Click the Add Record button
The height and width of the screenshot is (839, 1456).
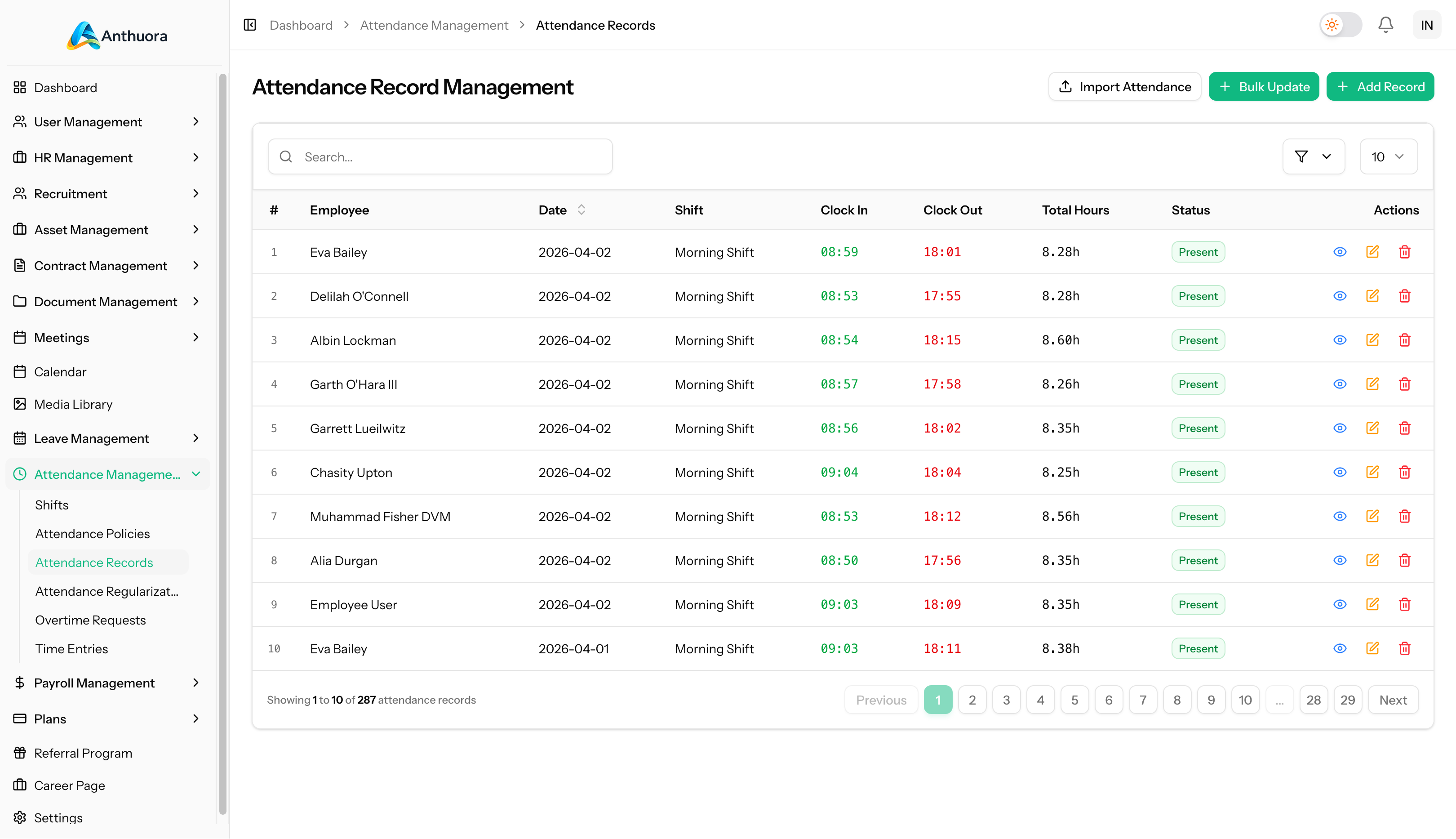[1380, 86]
